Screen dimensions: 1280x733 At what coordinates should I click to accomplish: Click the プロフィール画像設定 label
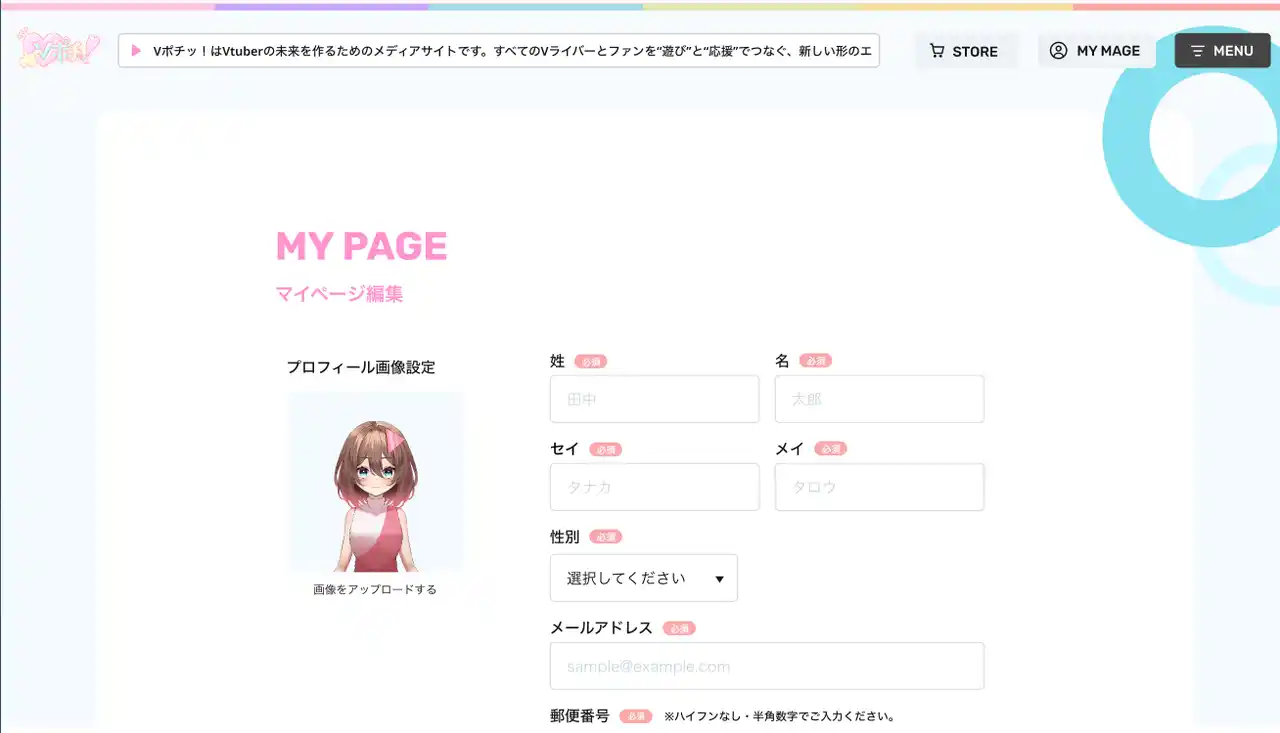361,367
